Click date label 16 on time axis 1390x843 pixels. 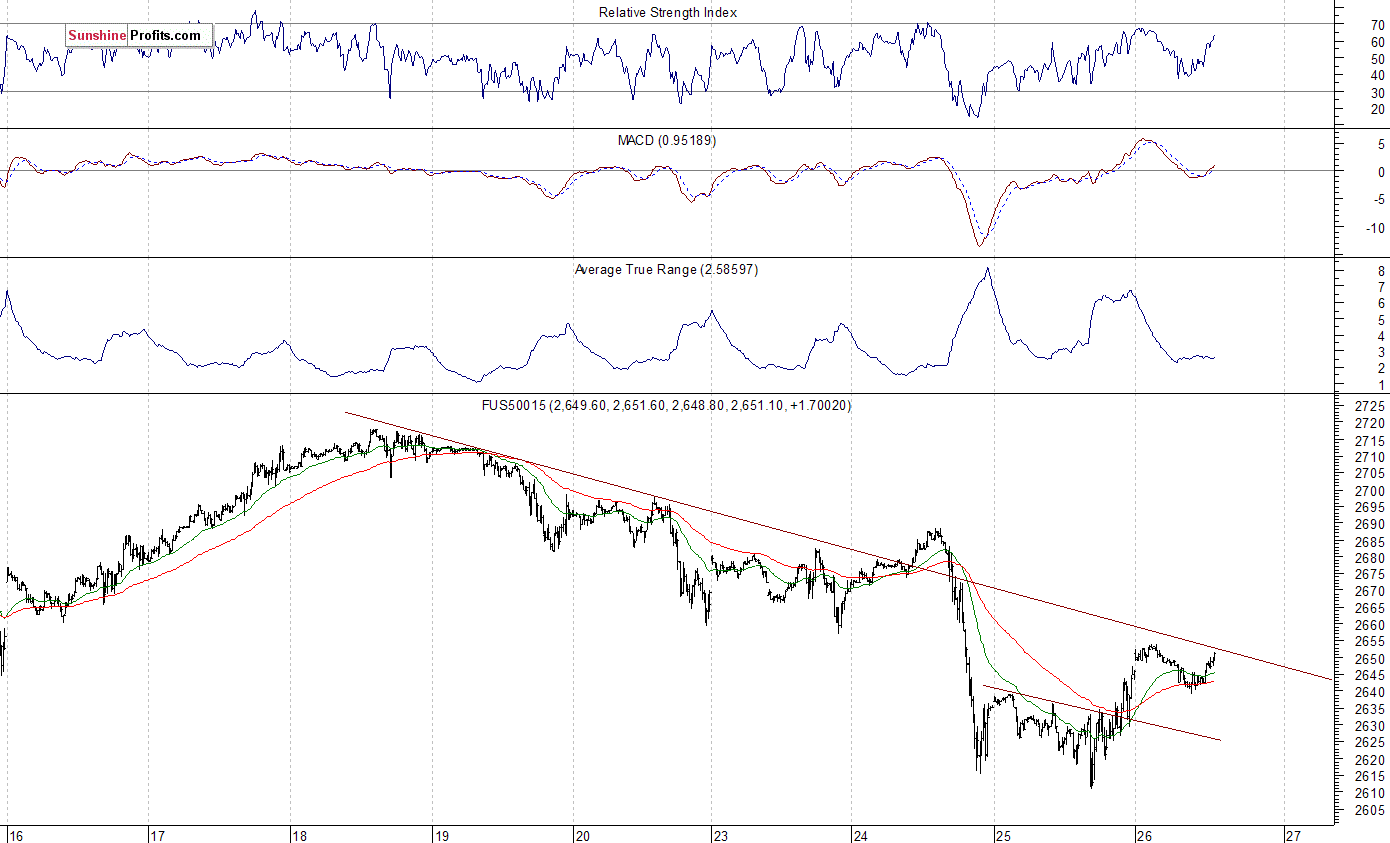[x=16, y=834]
